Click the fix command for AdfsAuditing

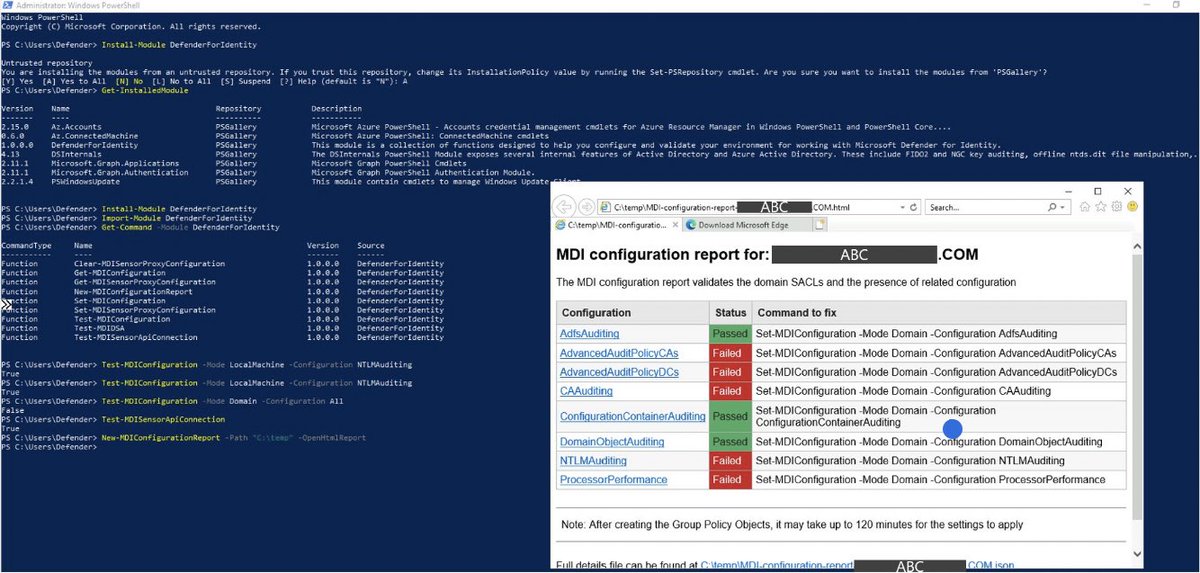click(x=905, y=334)
